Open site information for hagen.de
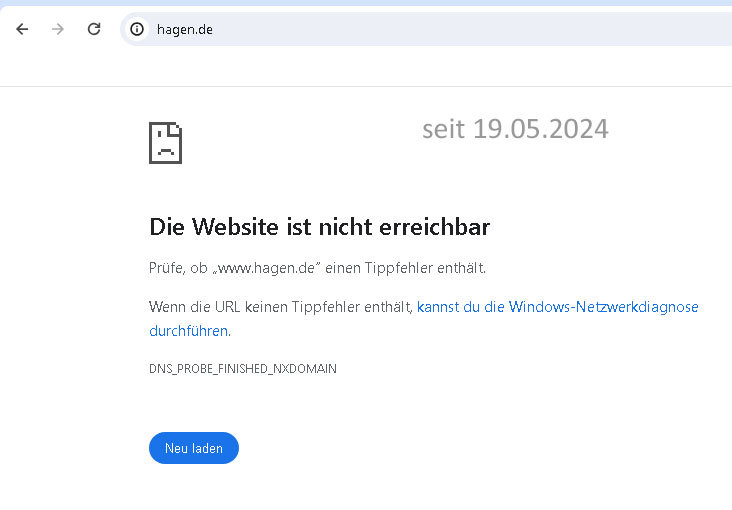The image size is (732, 510). pos(138,29)
